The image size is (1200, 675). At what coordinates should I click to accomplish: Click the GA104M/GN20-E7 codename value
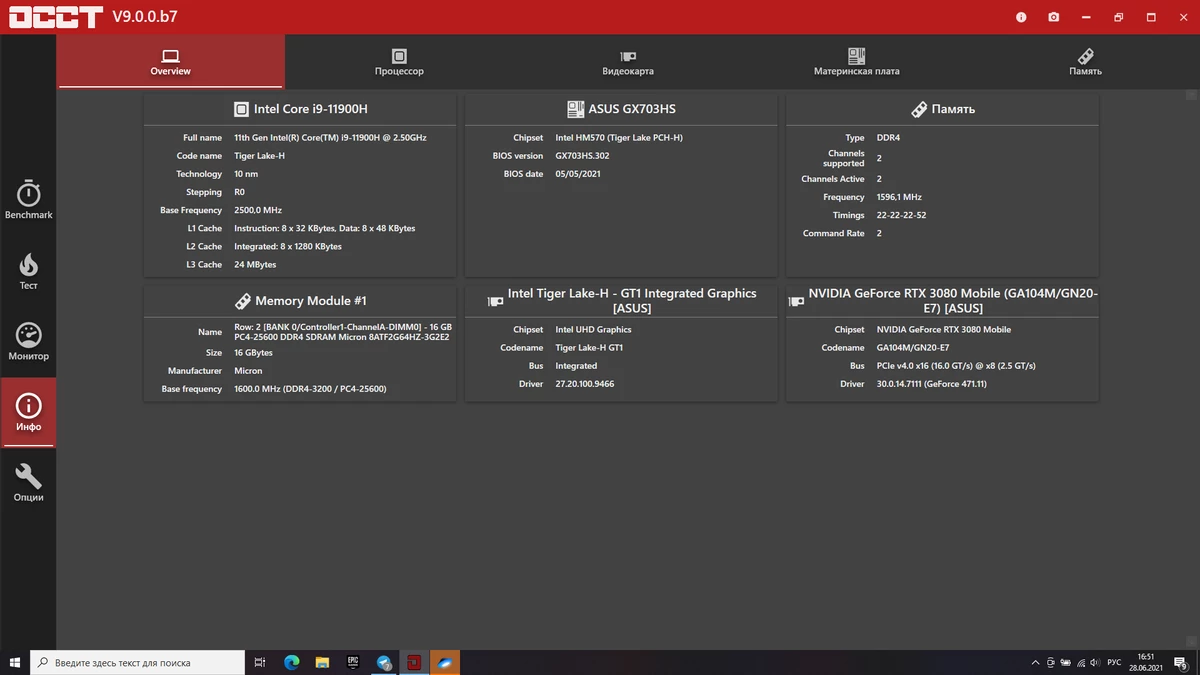click(913, 348)
